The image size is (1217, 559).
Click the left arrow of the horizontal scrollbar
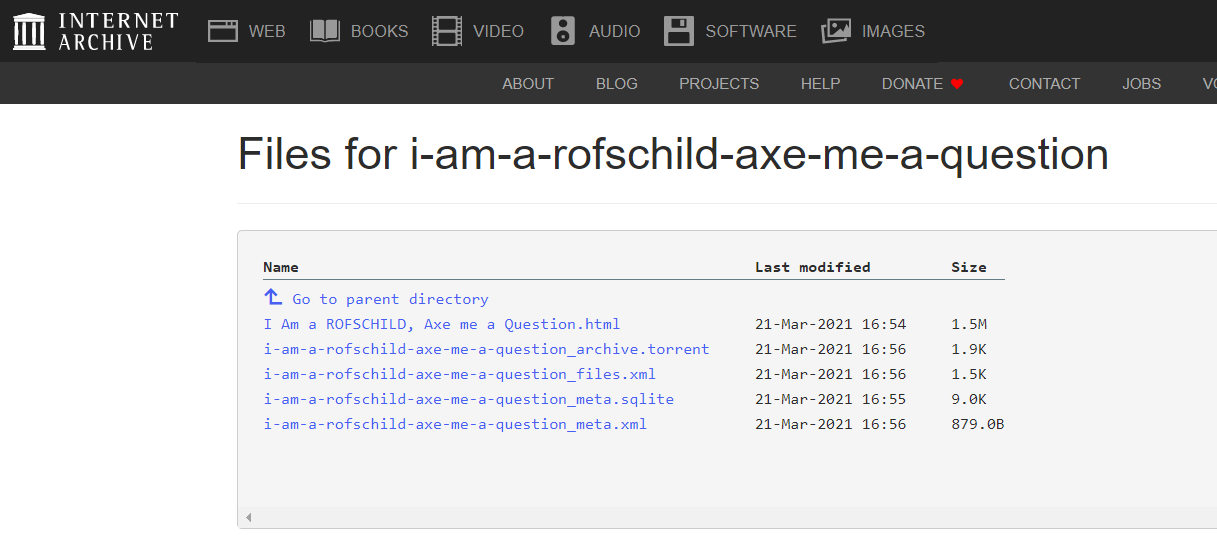pyautogui.click(x=248, y=517)
